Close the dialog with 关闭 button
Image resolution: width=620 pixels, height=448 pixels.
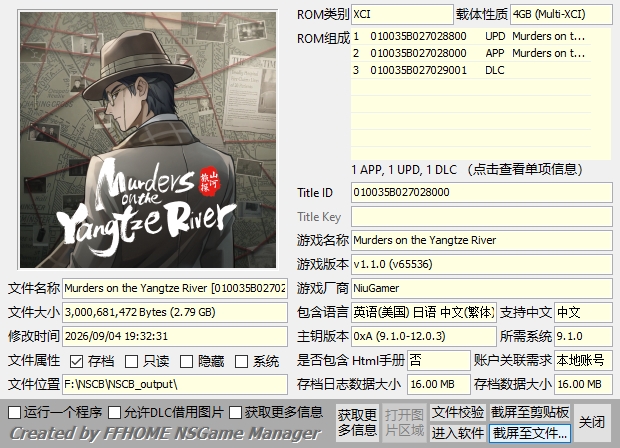pyautogui.click(x=592, y=423)
